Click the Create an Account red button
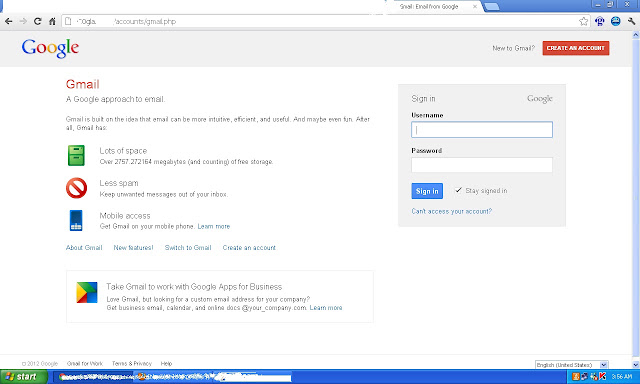This screenshot has width=640, height=384. [576, 48]
